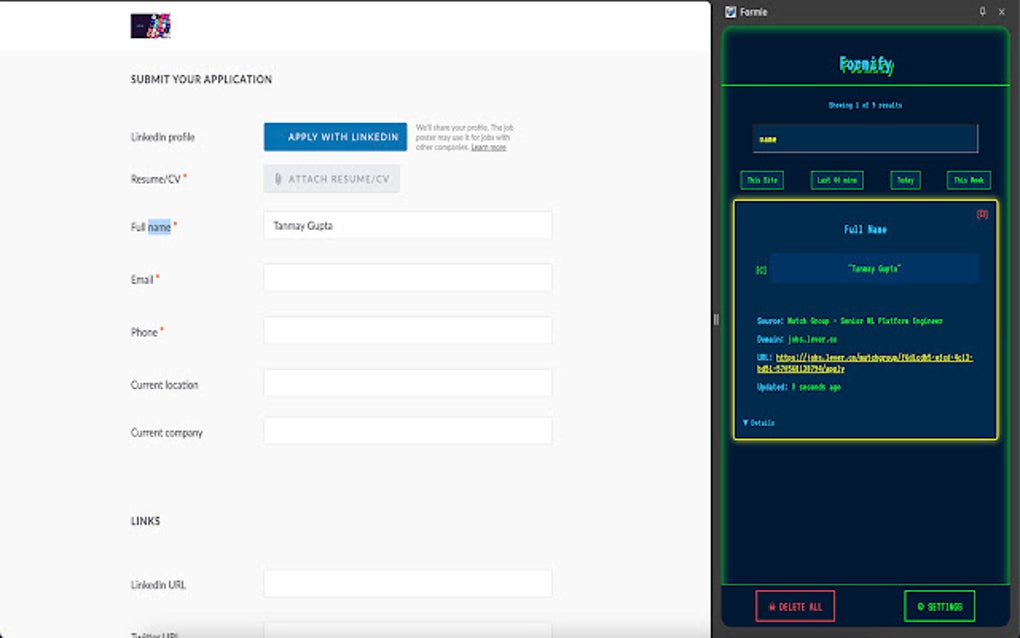The height and width of the screenshot is (638, 1020).
Task: Open the Learn more link
Action: [489, 148]
